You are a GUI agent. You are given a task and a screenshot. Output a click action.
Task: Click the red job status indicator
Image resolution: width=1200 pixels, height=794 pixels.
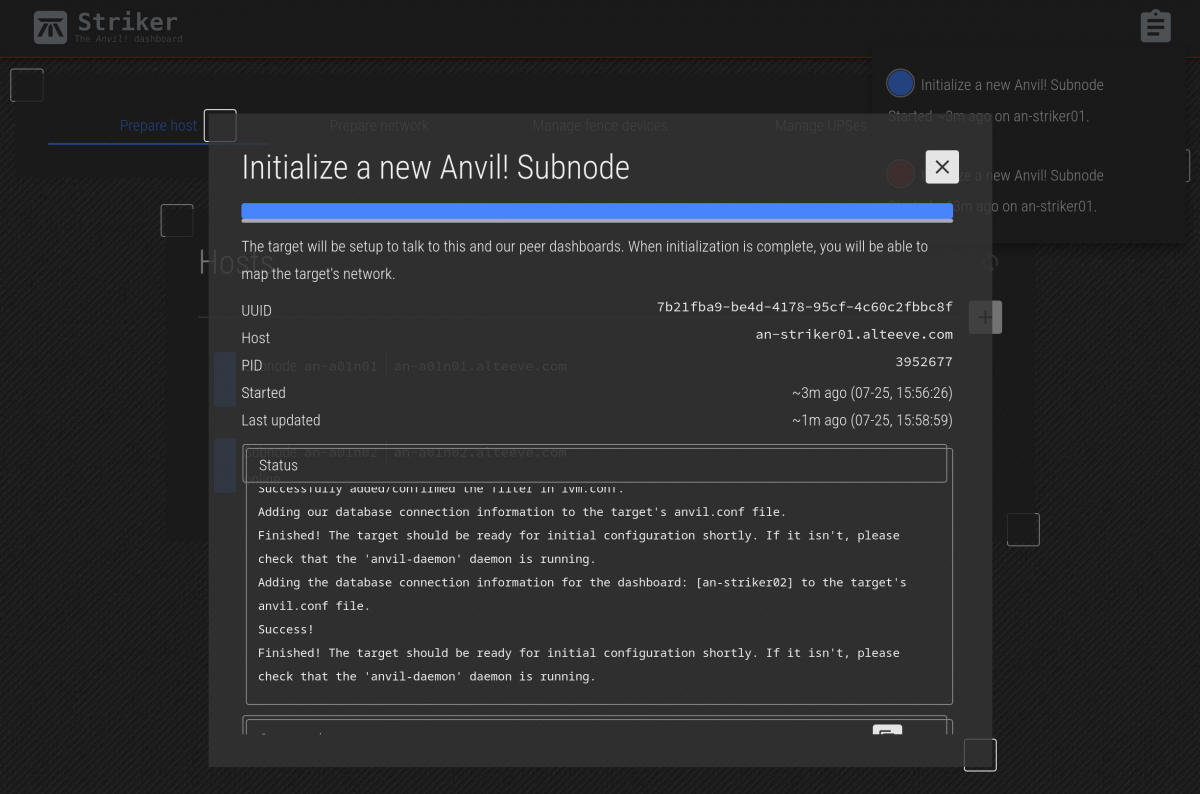(x=900, y=174)
